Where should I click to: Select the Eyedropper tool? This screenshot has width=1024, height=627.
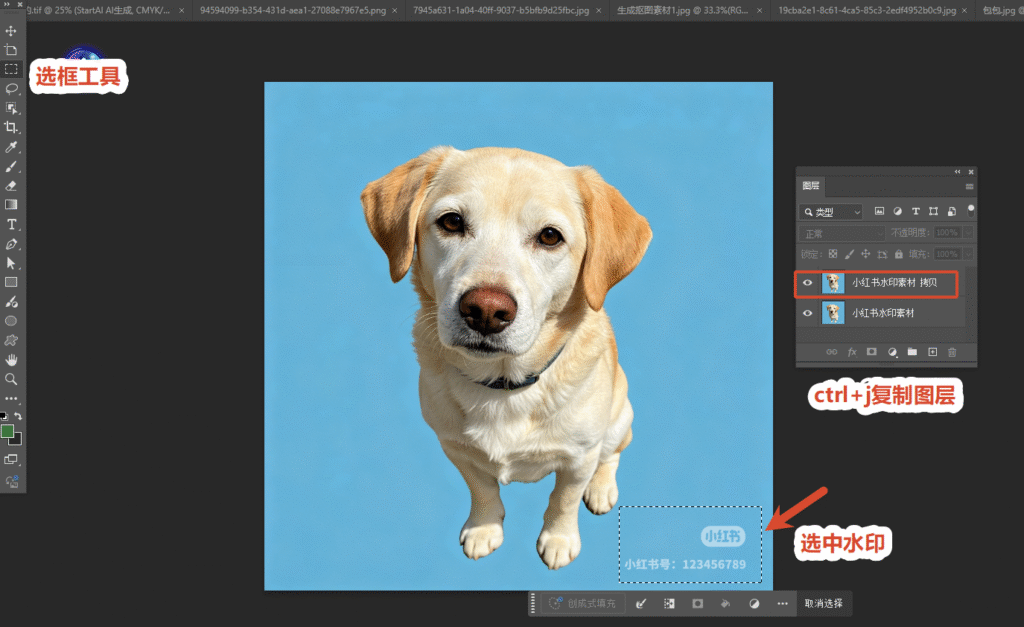click(x=11, y=147)
